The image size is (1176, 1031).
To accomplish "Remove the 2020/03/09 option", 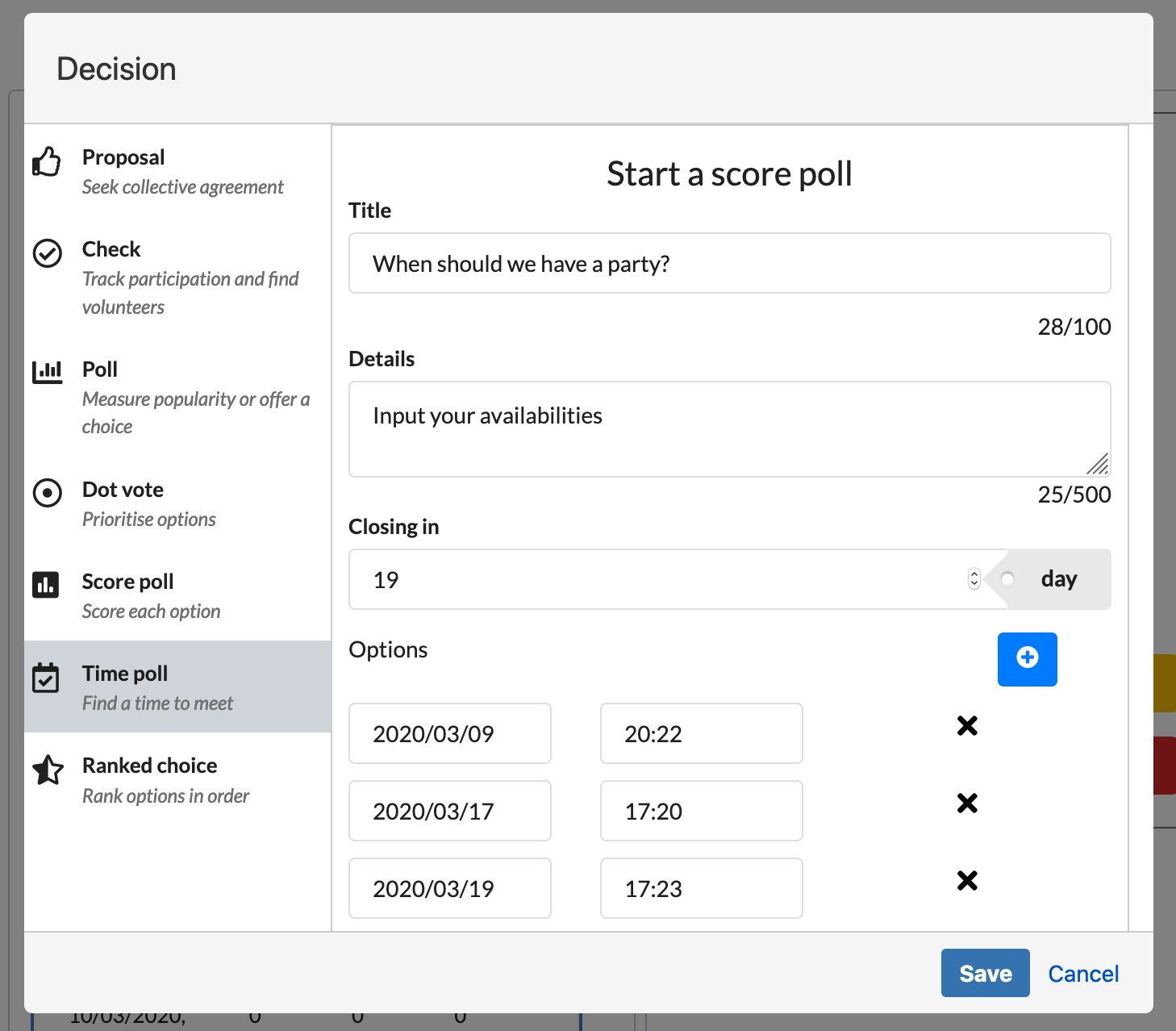I will coord(967,726).
